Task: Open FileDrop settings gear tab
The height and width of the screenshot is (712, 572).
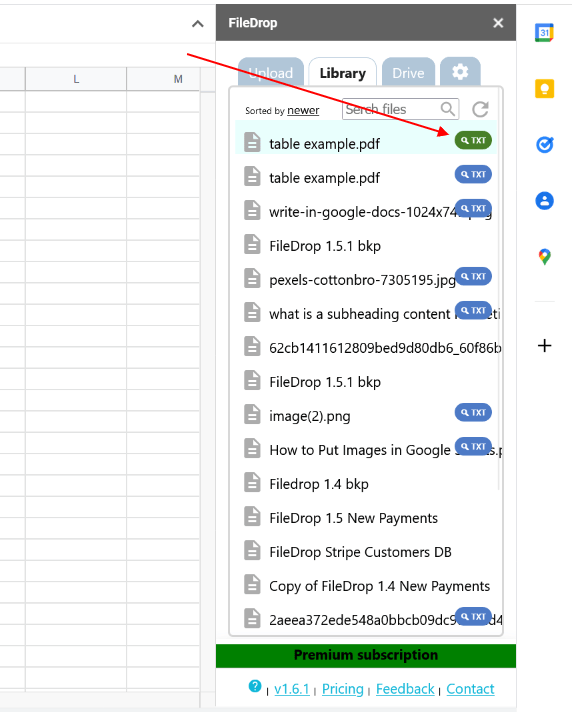Action: [x=460, y=72]
